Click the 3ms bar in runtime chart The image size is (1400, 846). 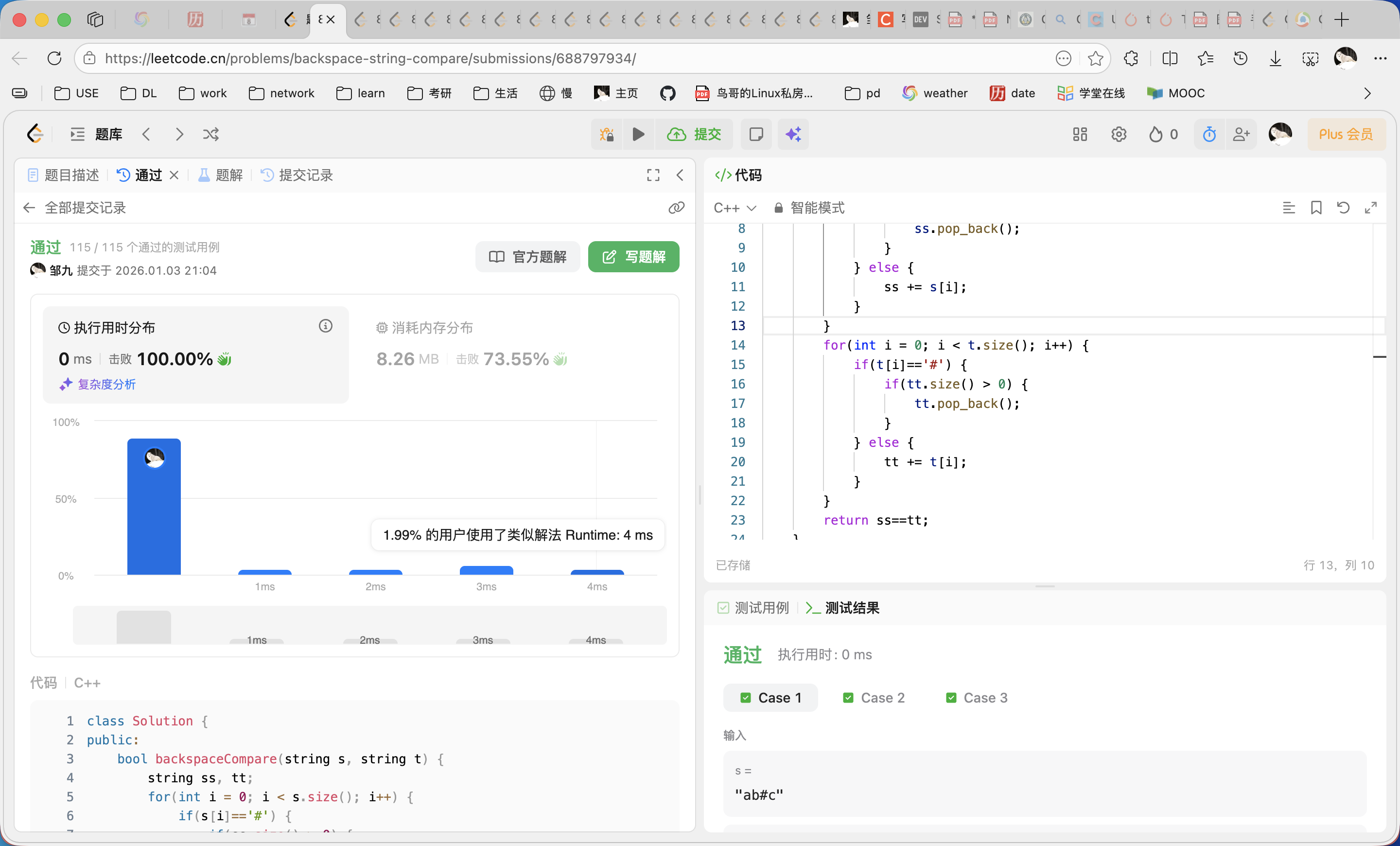[487, 570]
